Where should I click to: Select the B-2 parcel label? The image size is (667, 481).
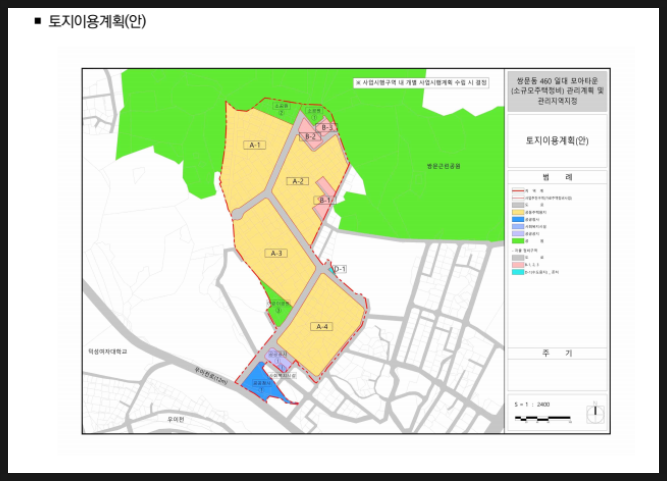[x=310, y=136]
